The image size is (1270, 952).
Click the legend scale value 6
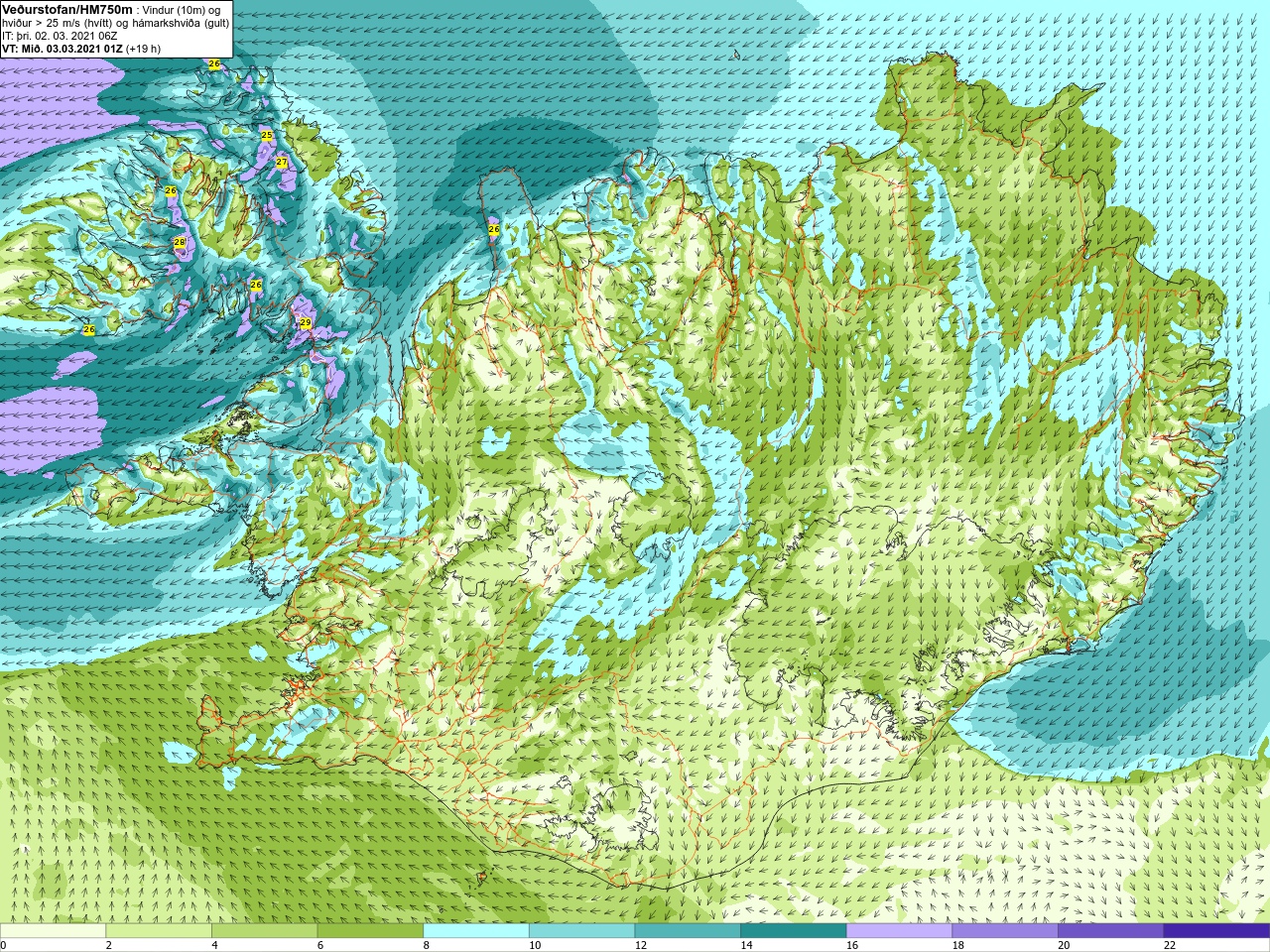[320, 945]
